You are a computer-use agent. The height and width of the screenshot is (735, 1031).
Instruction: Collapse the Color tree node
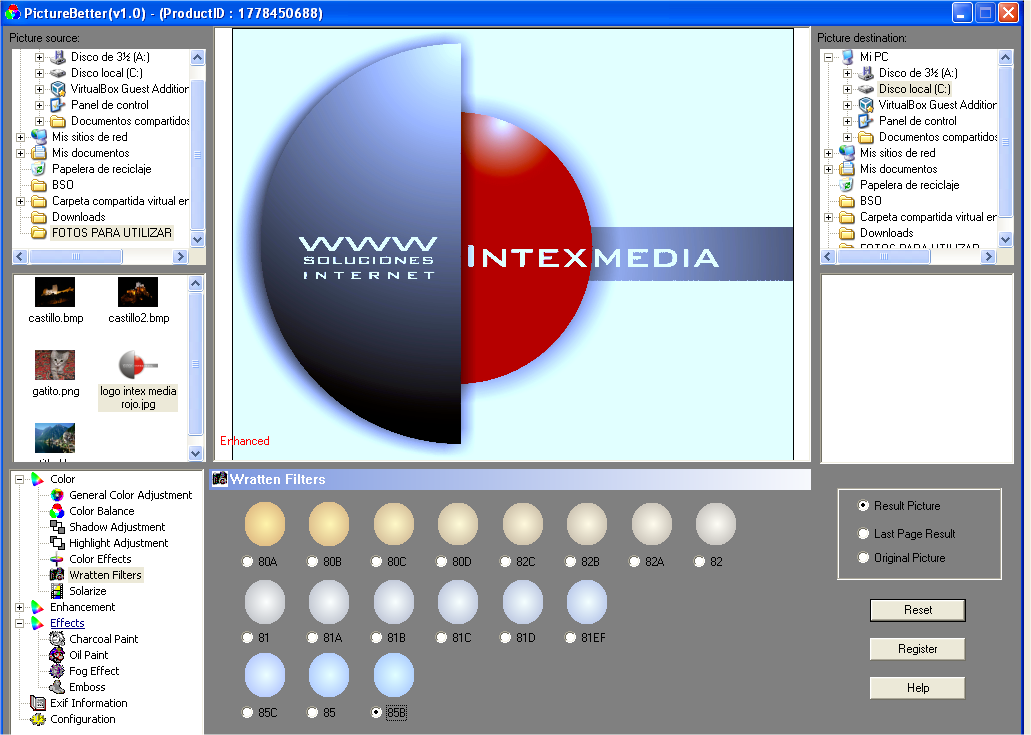point(20,479)
